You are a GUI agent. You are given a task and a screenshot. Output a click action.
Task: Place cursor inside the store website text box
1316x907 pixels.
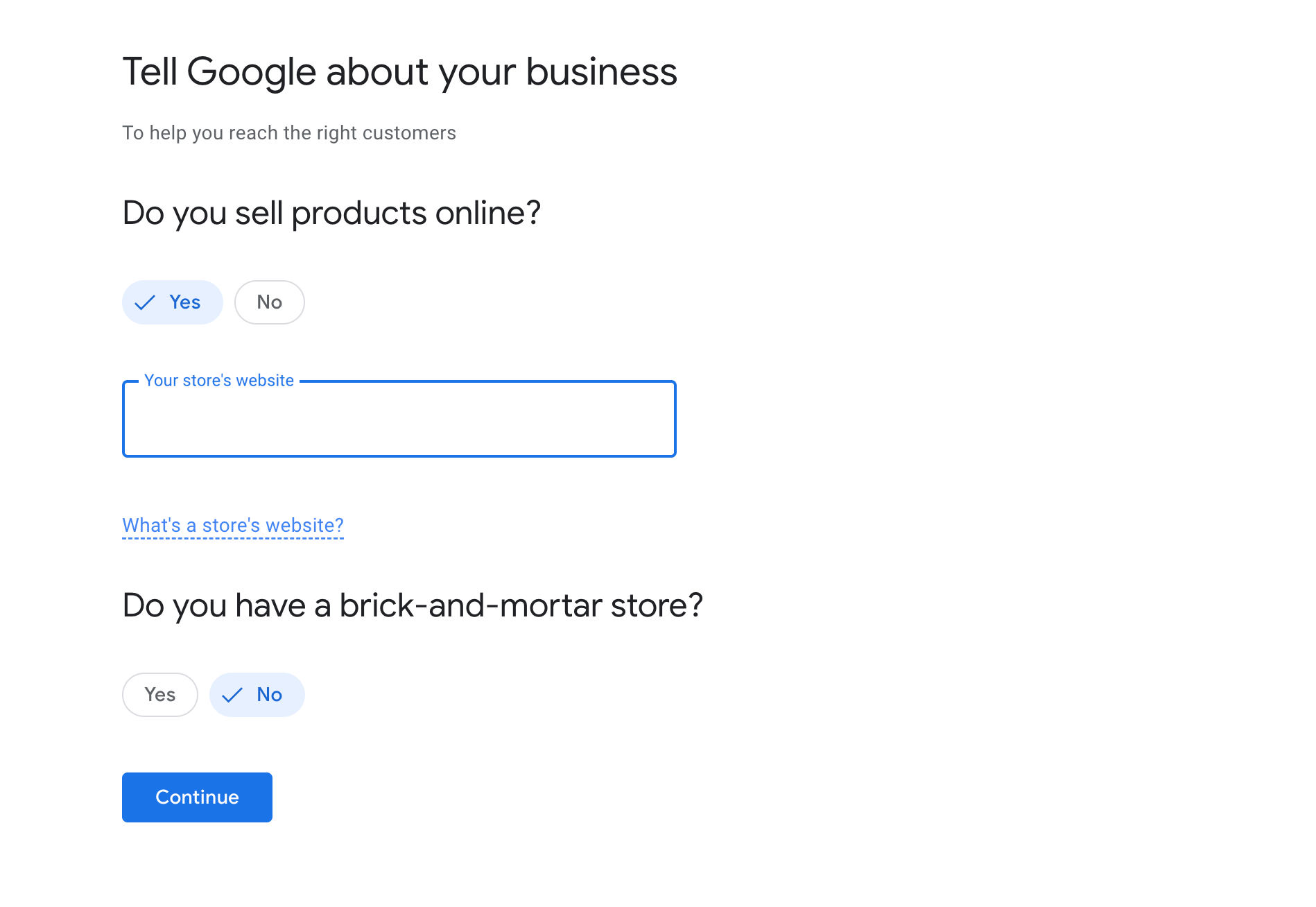(399, 419)
